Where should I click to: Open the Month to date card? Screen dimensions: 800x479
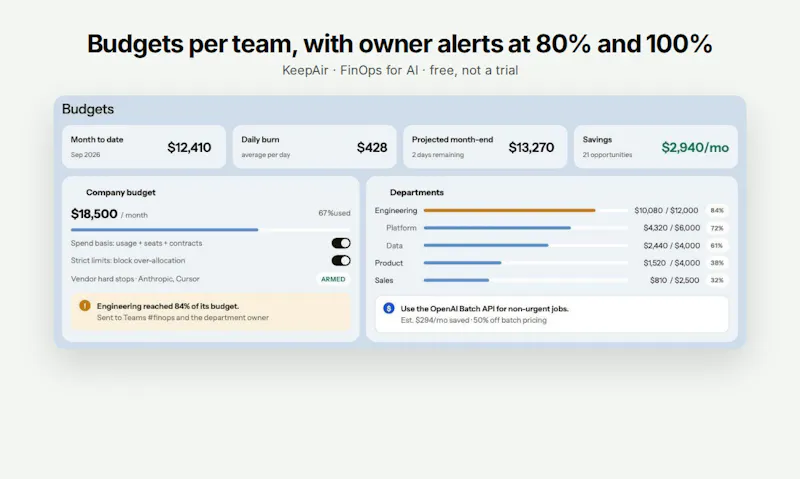tap(144, 147)
